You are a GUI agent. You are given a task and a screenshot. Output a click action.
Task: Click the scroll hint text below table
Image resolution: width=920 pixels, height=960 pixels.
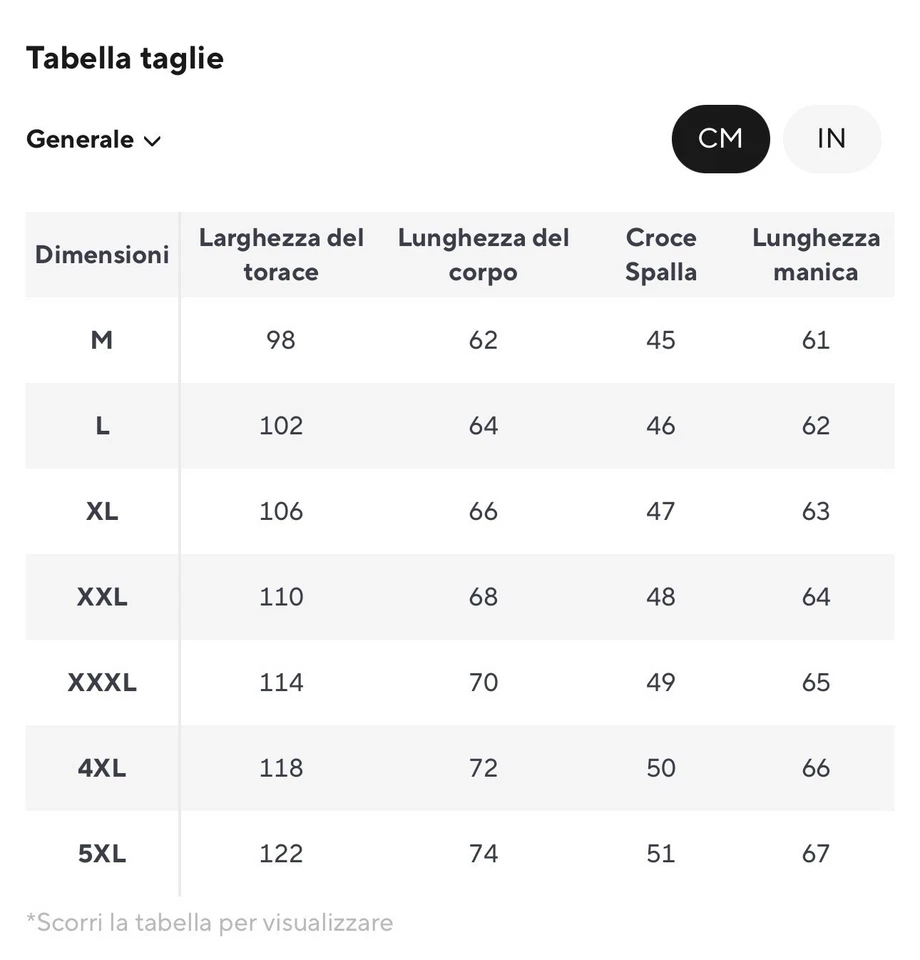pos(209,922)
